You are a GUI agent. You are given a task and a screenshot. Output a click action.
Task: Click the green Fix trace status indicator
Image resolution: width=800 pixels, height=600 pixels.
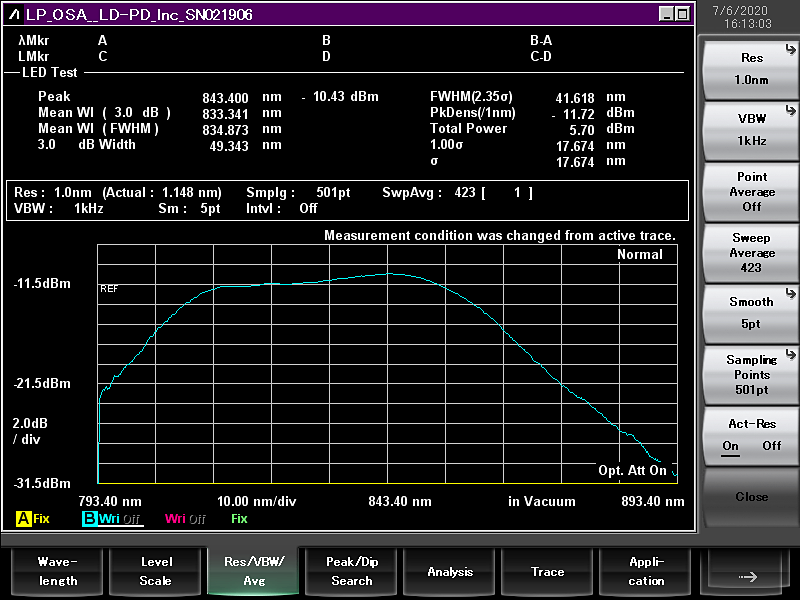click(239, 519)
